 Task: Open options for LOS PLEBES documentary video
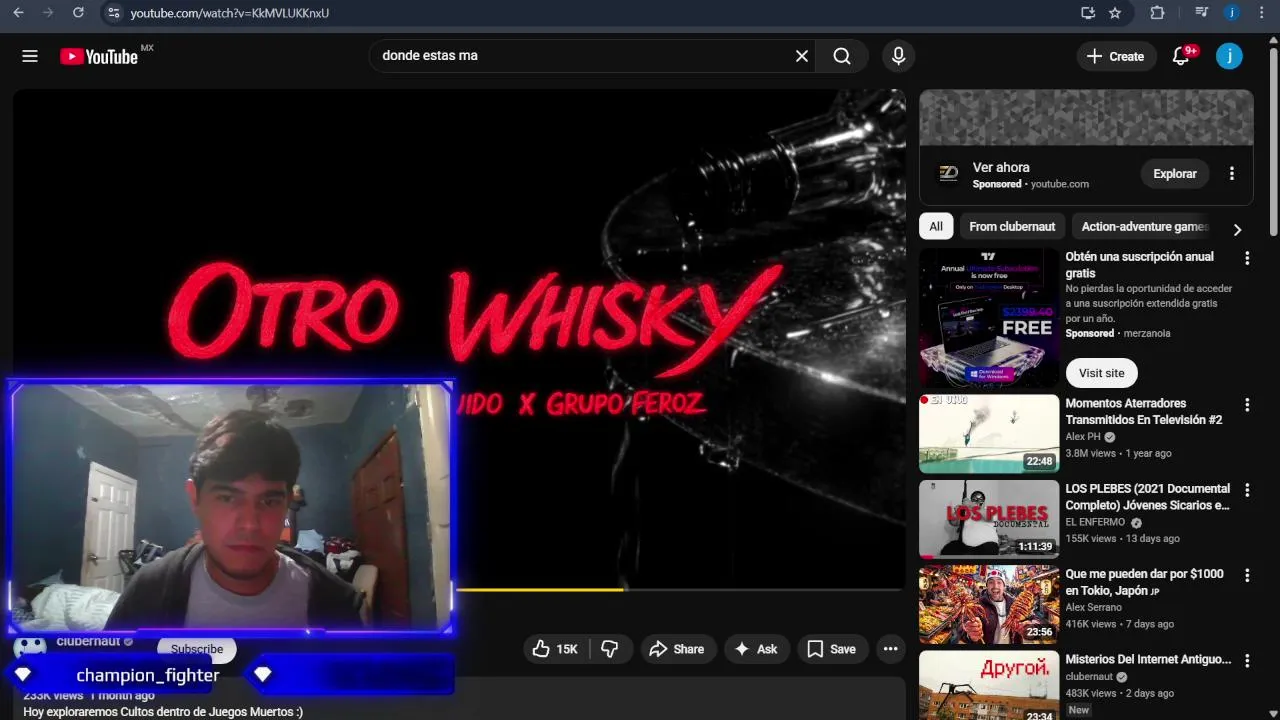coord(1247,490)
